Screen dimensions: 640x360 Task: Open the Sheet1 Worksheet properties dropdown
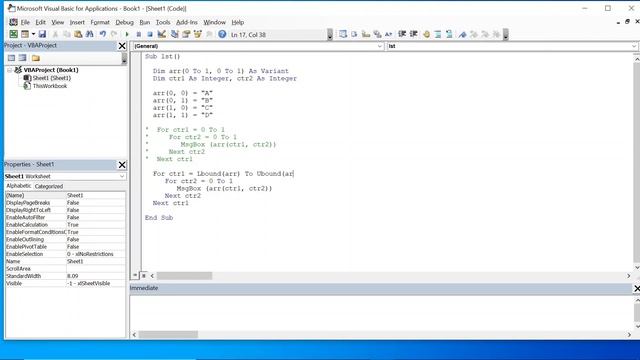pyautogui.click(x=122, y=176)
